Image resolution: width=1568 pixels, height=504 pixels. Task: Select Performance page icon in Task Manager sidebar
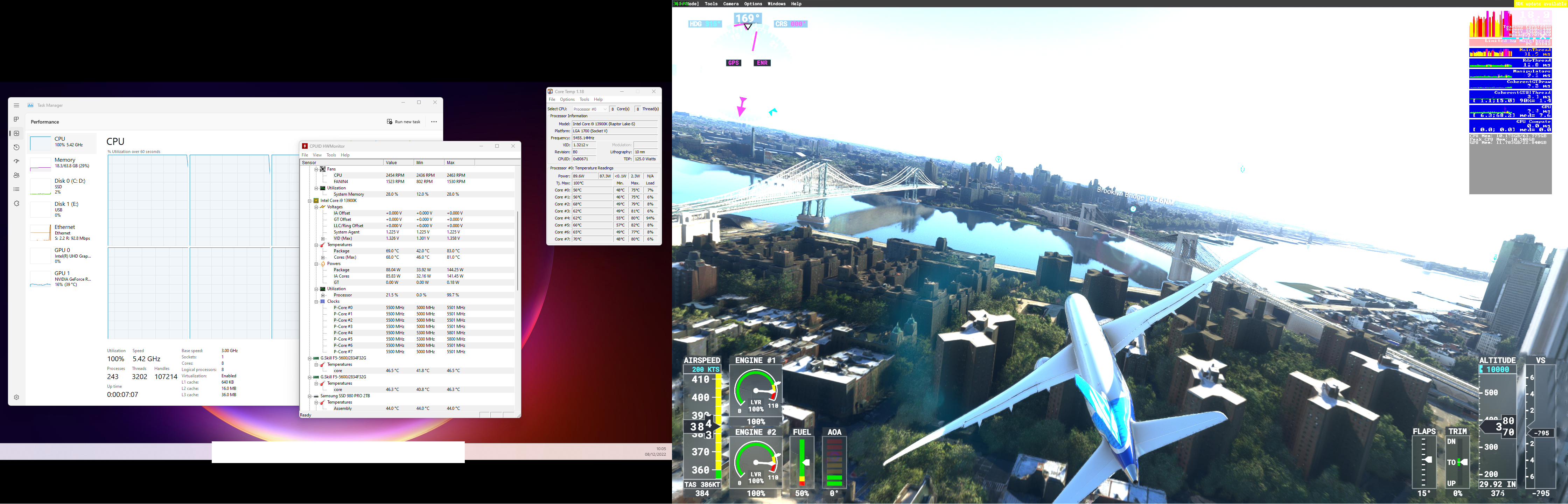[x=16, y=133]
